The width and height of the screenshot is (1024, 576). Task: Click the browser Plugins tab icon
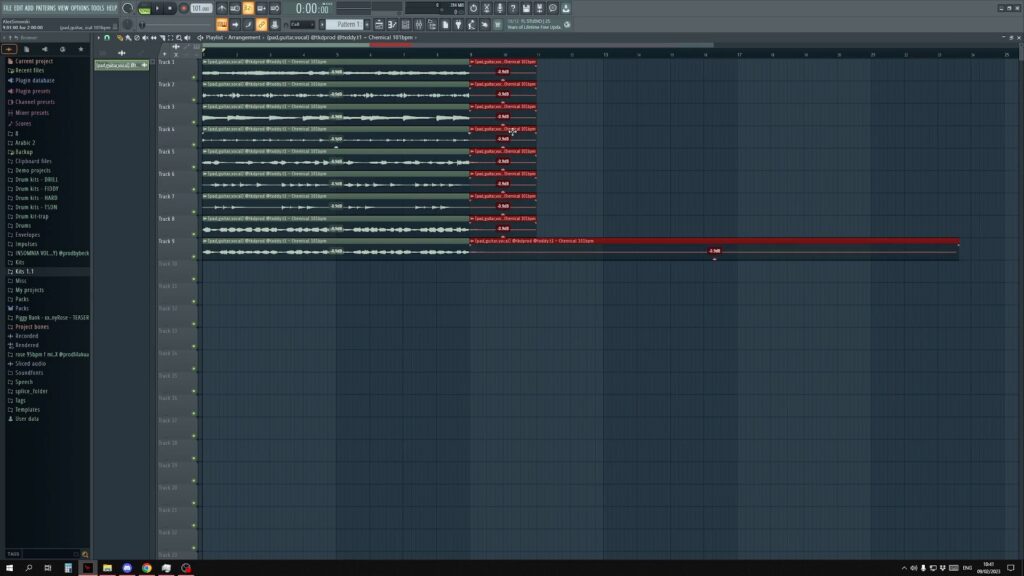tap(44, 49)
